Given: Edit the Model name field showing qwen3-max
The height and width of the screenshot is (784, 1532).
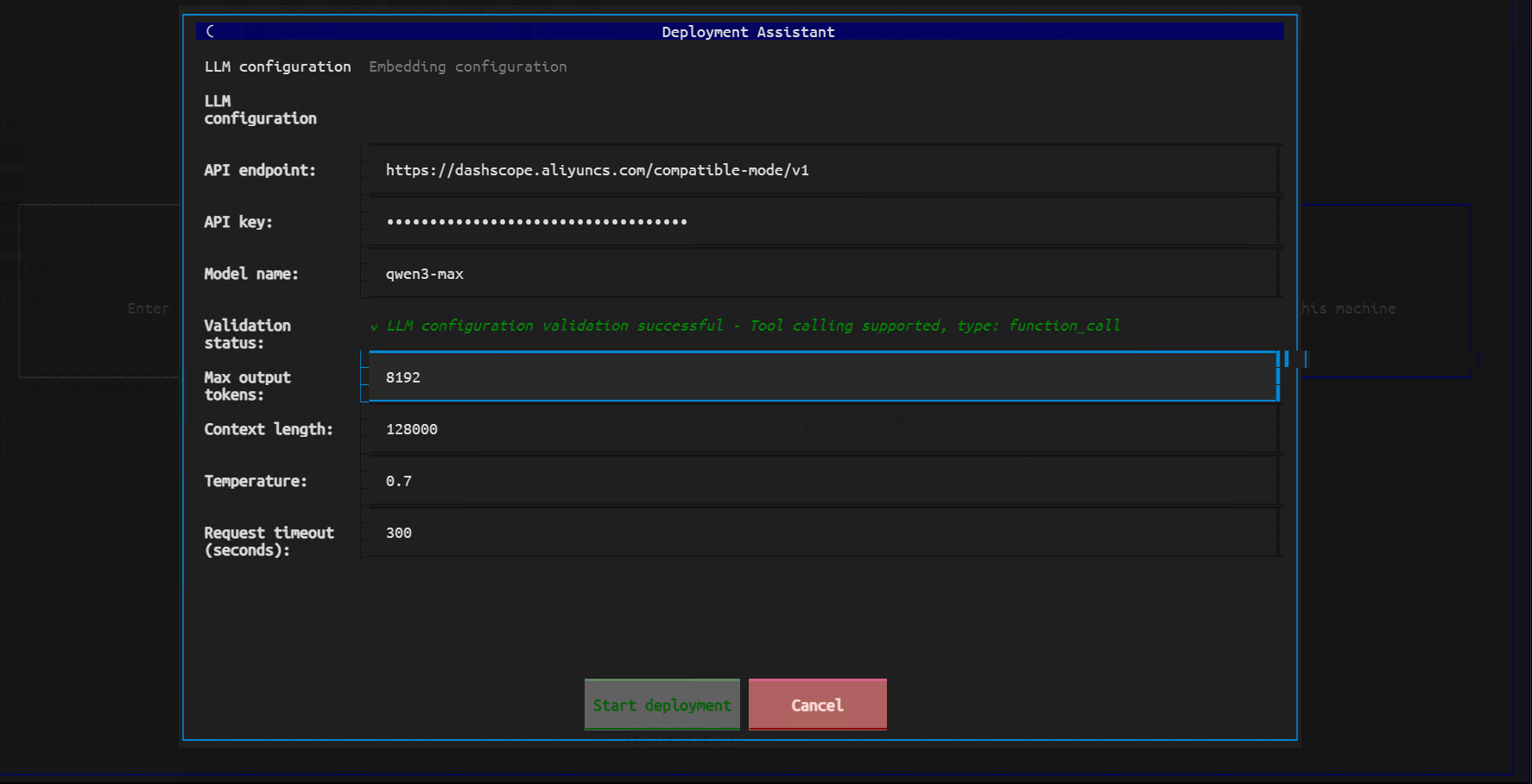Looking at the screenshot, I should 822,274.
